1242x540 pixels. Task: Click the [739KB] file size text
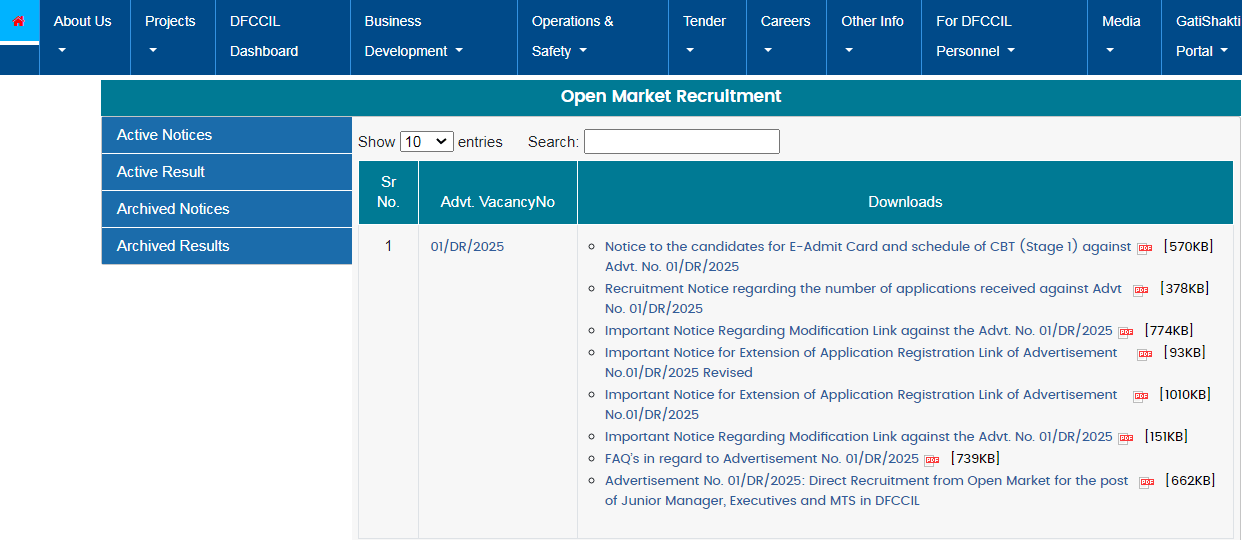point(975,459)
